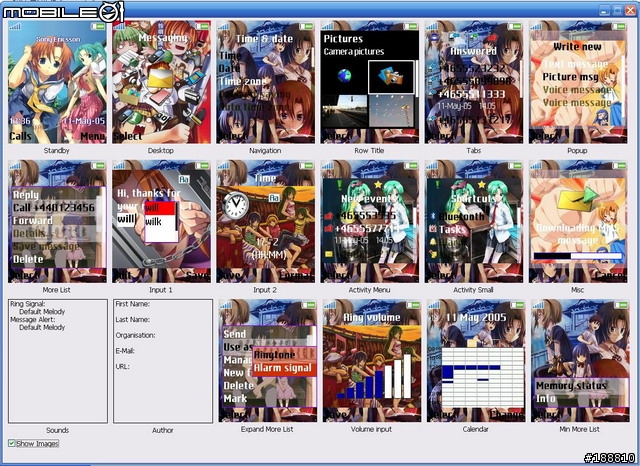Open the Expand More List preview
Image resolution: width=640 pixels, height=466 pixels.
click(x=268, y=361)
